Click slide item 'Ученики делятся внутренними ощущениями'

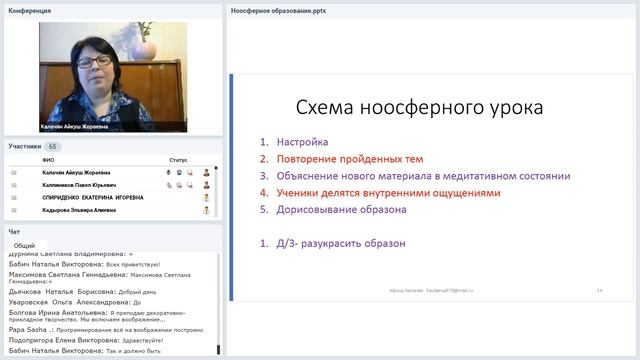tap(389, 193)
